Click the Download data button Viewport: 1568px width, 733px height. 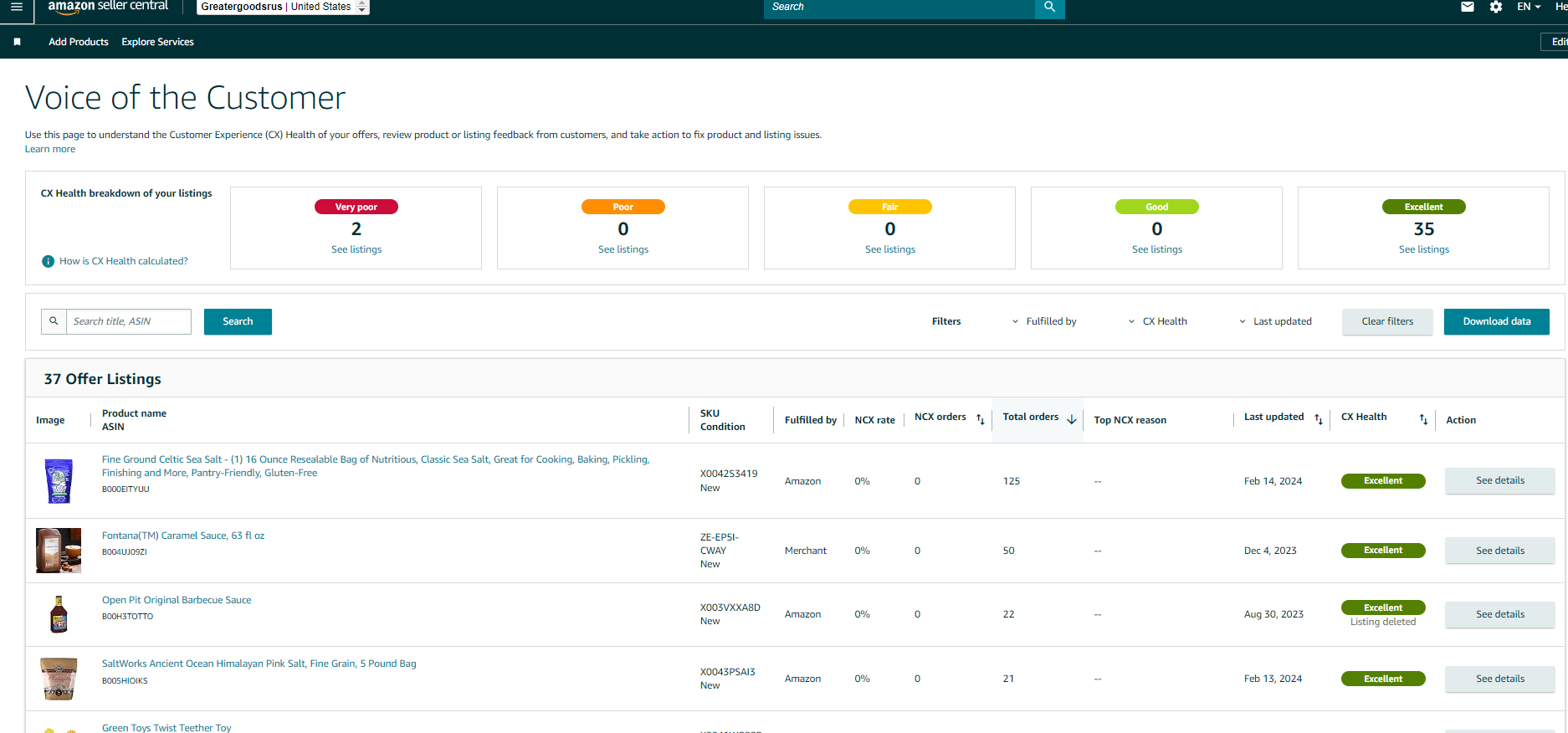tap(1497, 321)
